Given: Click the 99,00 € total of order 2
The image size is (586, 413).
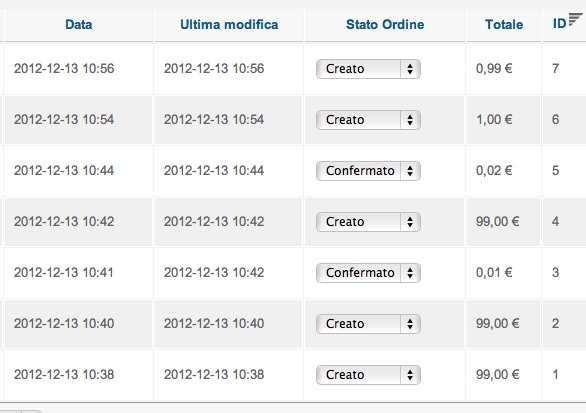Looking at the screenshot, I should [x=497, y=323].
